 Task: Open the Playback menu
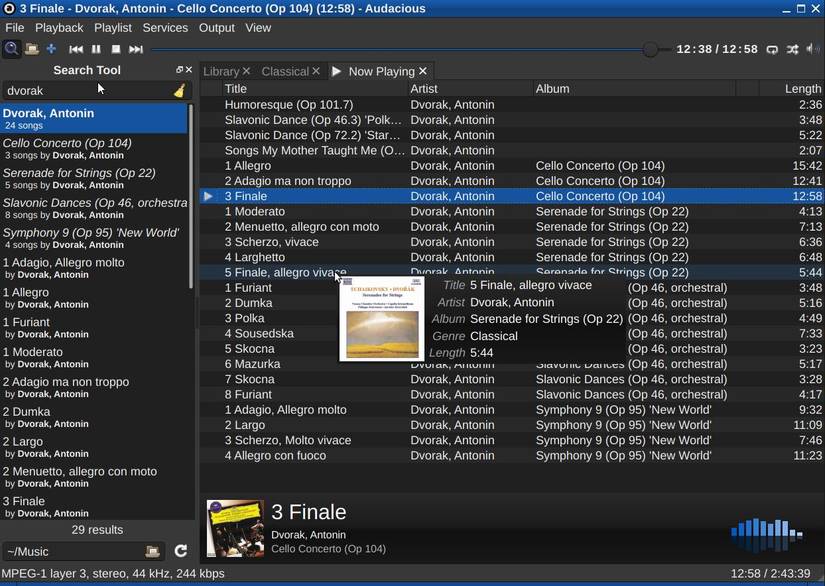pos(58,27)
